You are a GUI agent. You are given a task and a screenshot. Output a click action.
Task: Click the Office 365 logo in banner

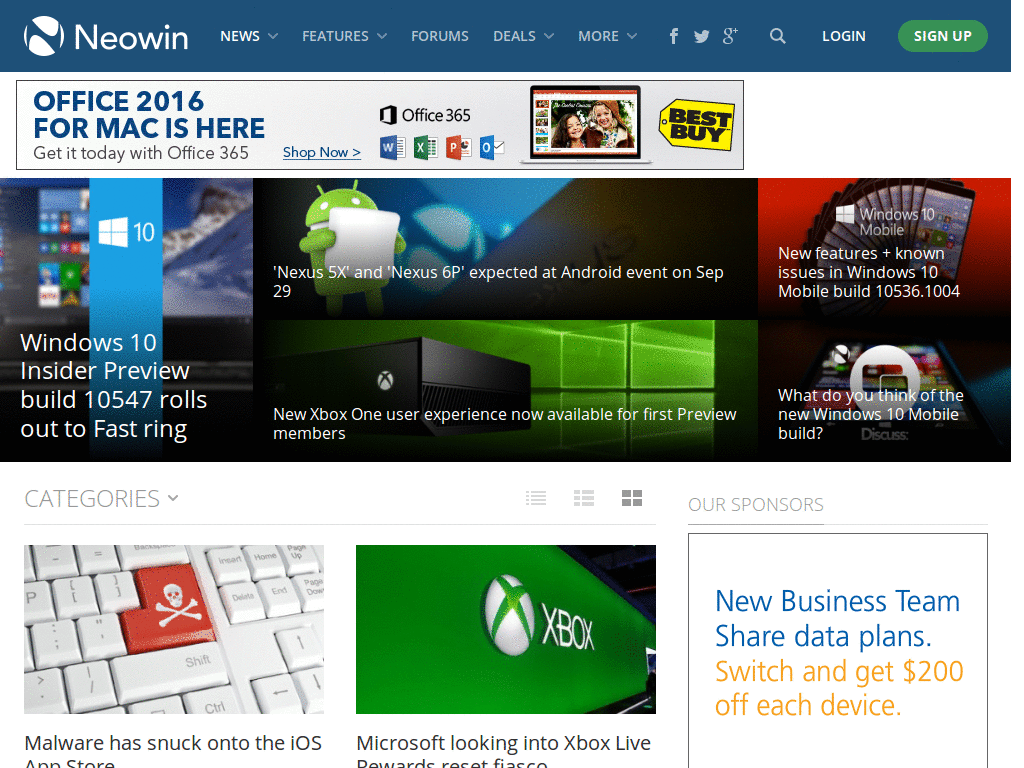coord(424,115)
